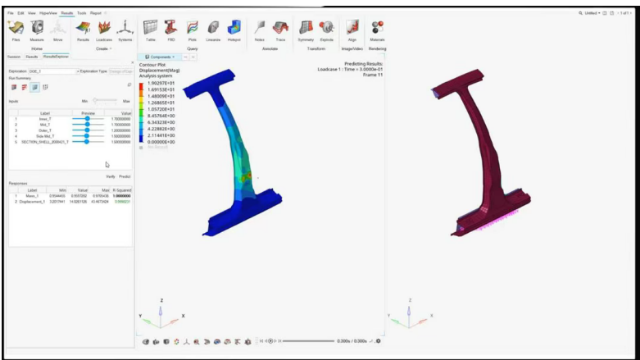
Task: Click the first view toolbar icon at bottom
Action: (146, 342)
